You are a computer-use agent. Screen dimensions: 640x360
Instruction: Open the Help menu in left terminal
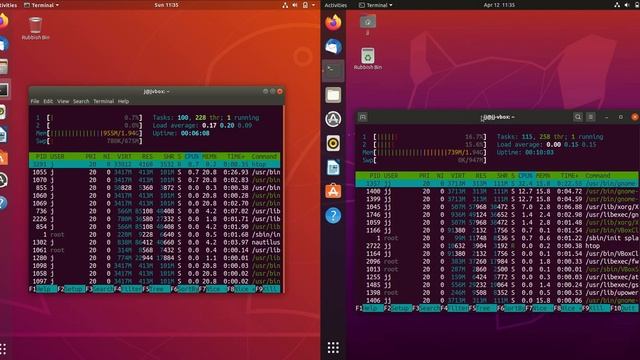(x=123, y=101)
